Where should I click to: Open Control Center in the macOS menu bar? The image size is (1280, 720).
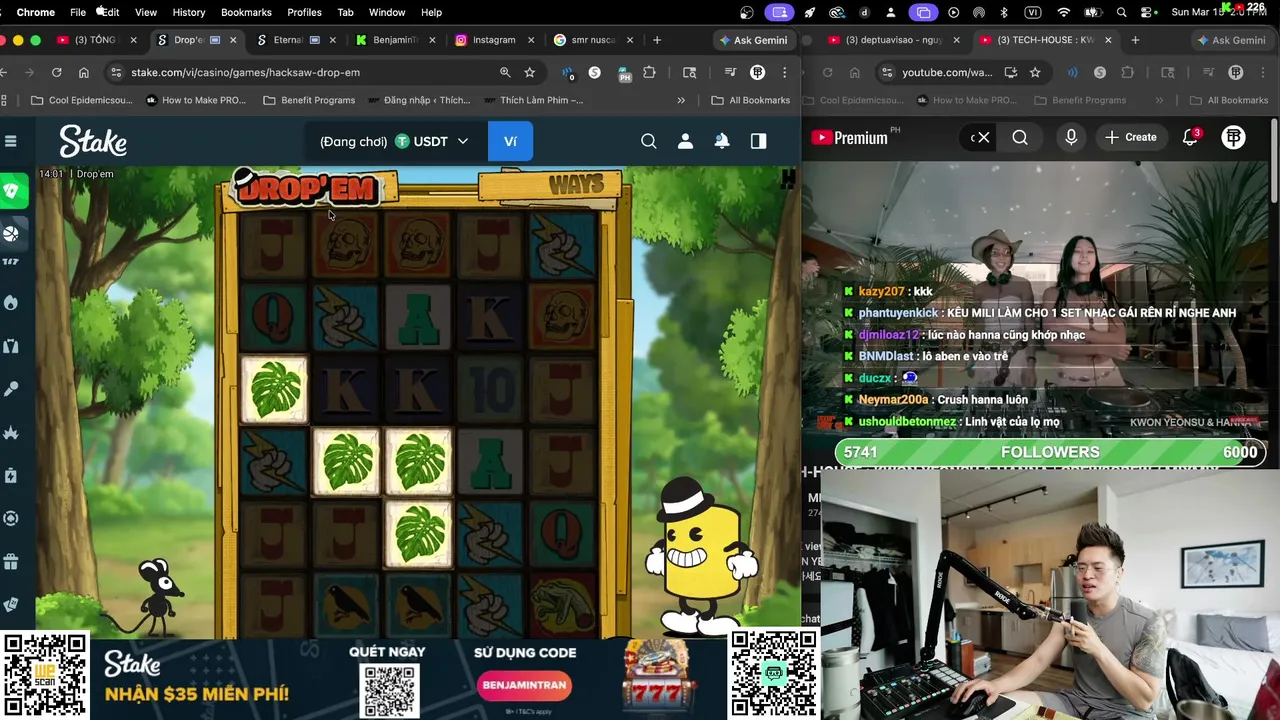pyautogui.click(x=1148, y=12)
